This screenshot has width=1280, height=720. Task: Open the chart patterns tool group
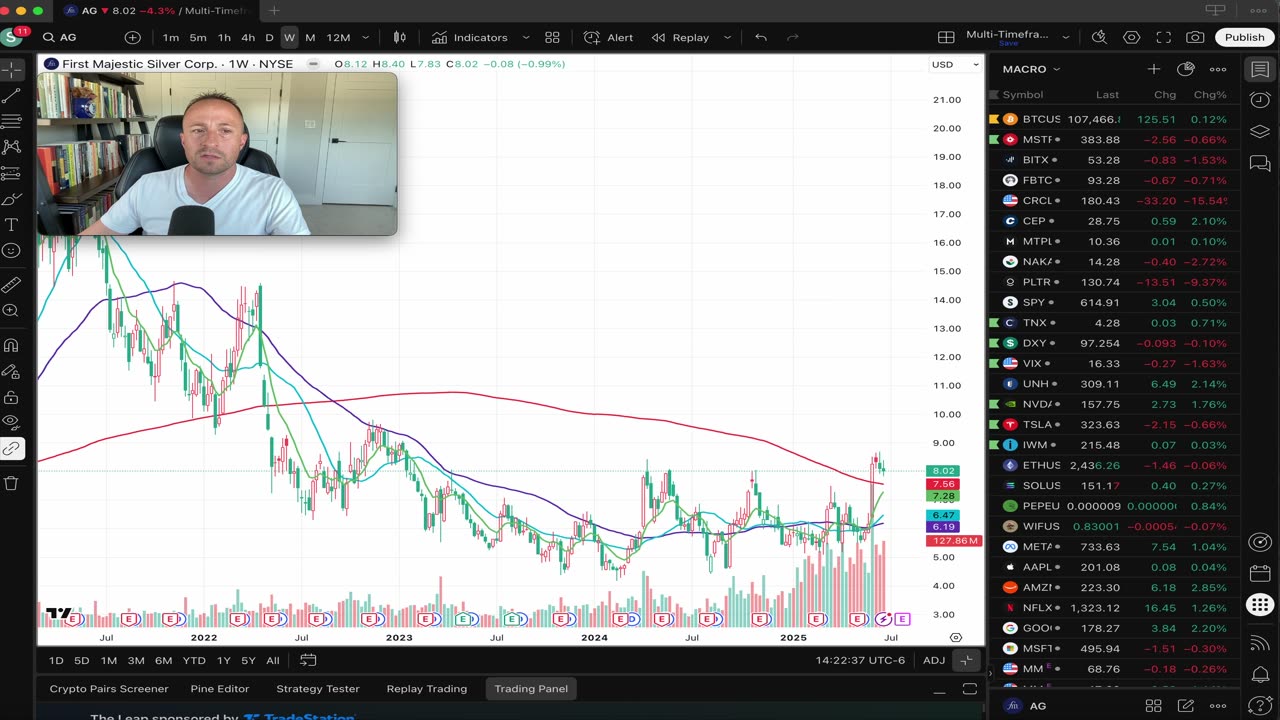click(12, 148)
